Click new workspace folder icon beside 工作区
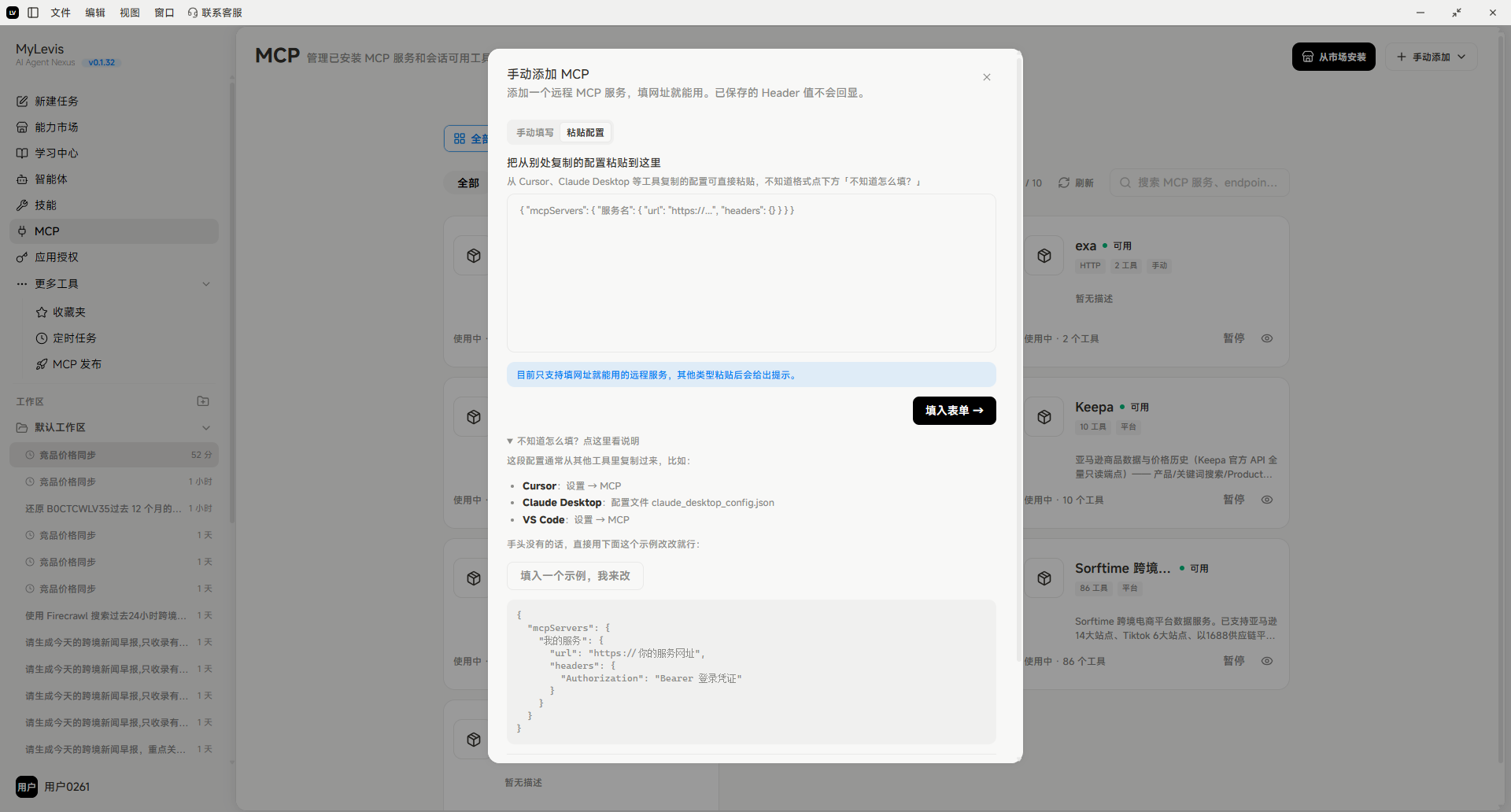 pyautogui.click(x=203, y=401)
